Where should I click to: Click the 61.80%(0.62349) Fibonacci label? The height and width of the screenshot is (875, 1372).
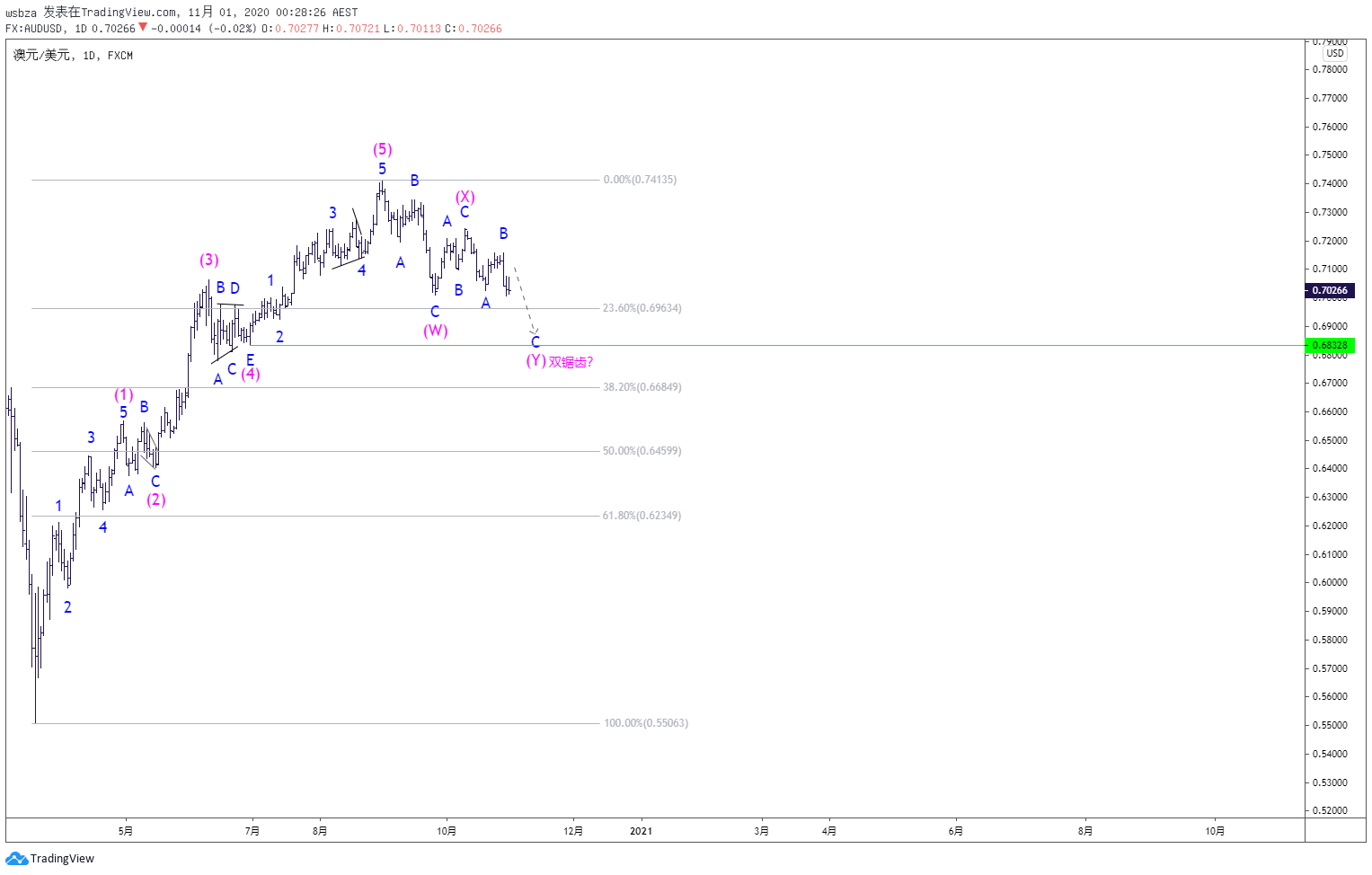[x=642, y=516]
